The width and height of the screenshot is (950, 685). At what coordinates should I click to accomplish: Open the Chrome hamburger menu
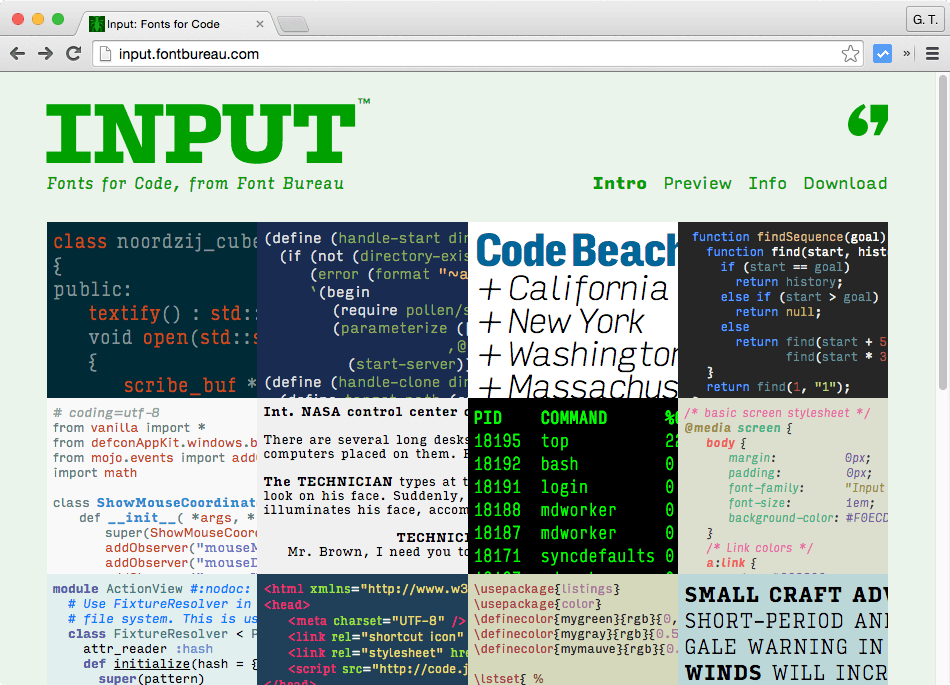click(x=932, y=54)
